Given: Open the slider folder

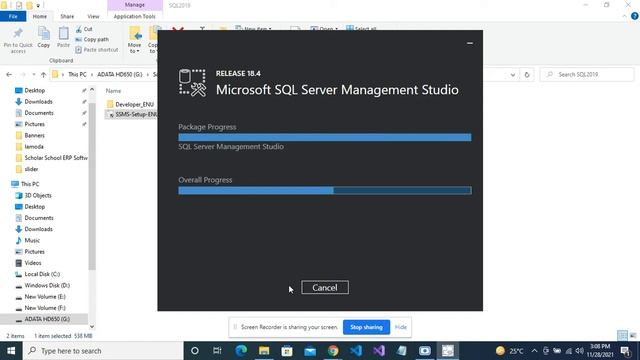Looking at the screenshot, I should pyautogui.click(x=31, y=169).
